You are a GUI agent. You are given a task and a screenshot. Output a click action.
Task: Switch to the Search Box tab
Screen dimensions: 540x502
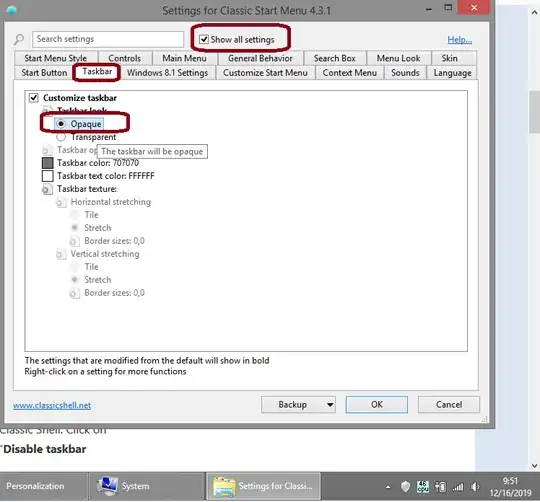point(335,58)
